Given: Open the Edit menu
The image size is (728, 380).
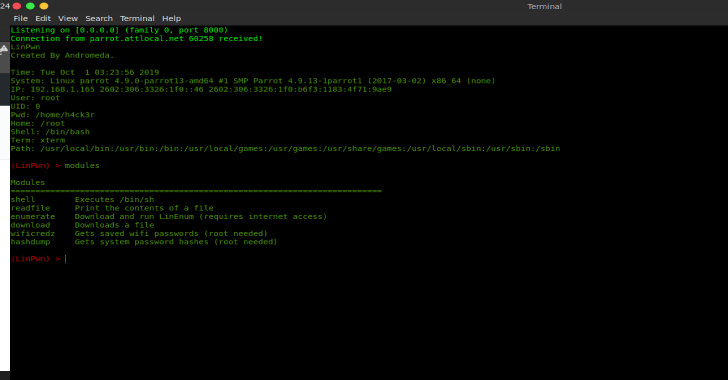Looking at the screenshot, I should (43, 19).
